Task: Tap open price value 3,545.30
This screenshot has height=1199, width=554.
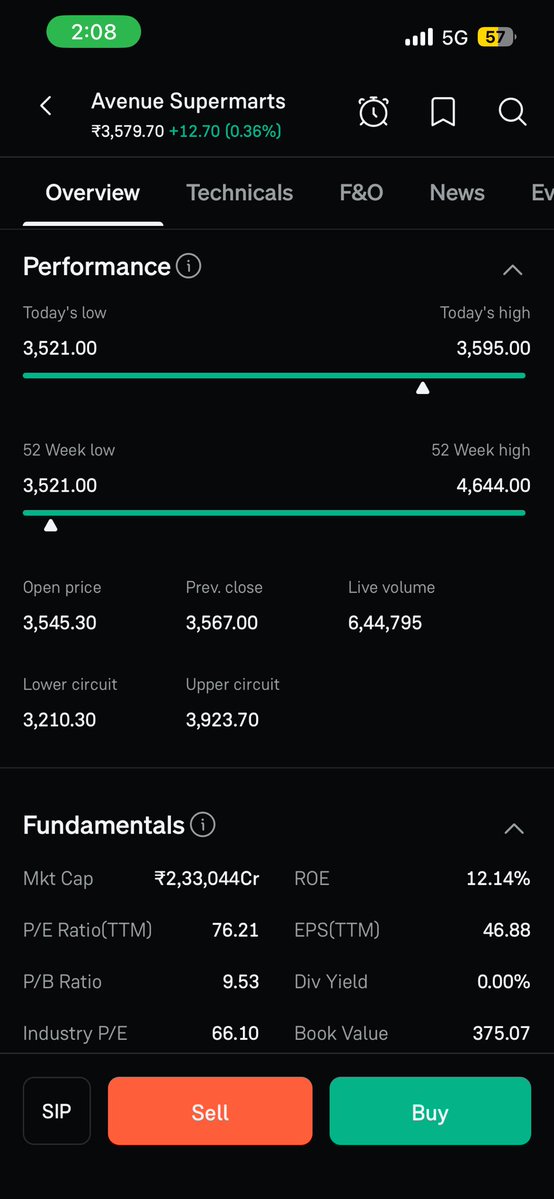Action: [x=60, y=623]
